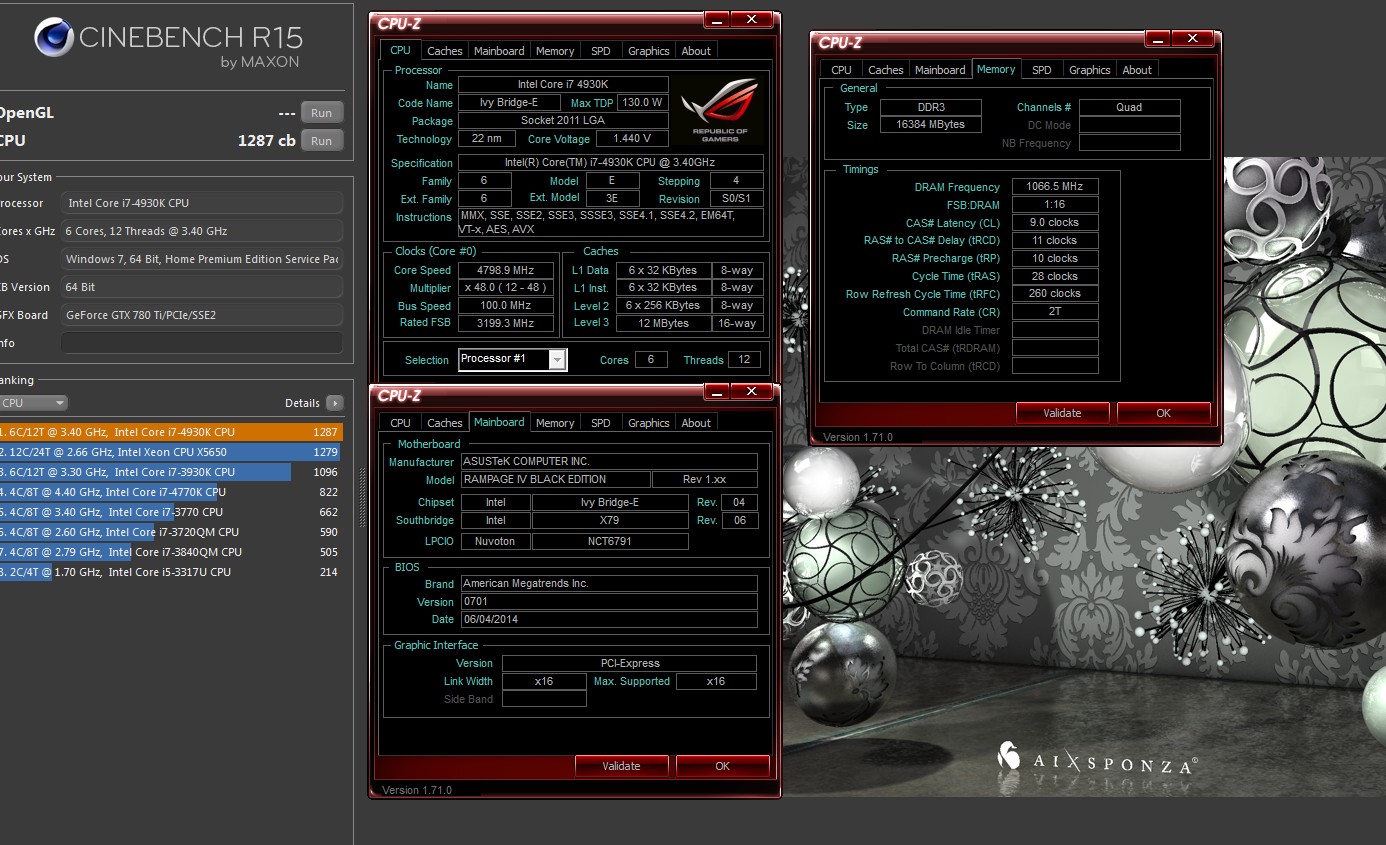This screenshot has height=845, width=1386.
Task: Switch to About tab in Mainboard CPU-Z window
Action: pos(696,423)
